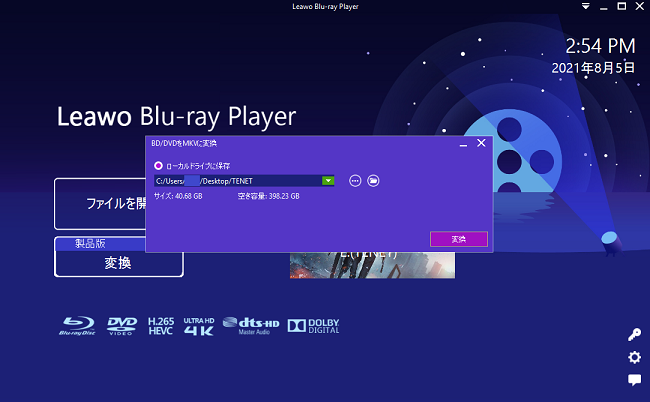Click the open file button in main window
Screen dimensions: 650x402
pyautogui.click(x=100, y=204)
